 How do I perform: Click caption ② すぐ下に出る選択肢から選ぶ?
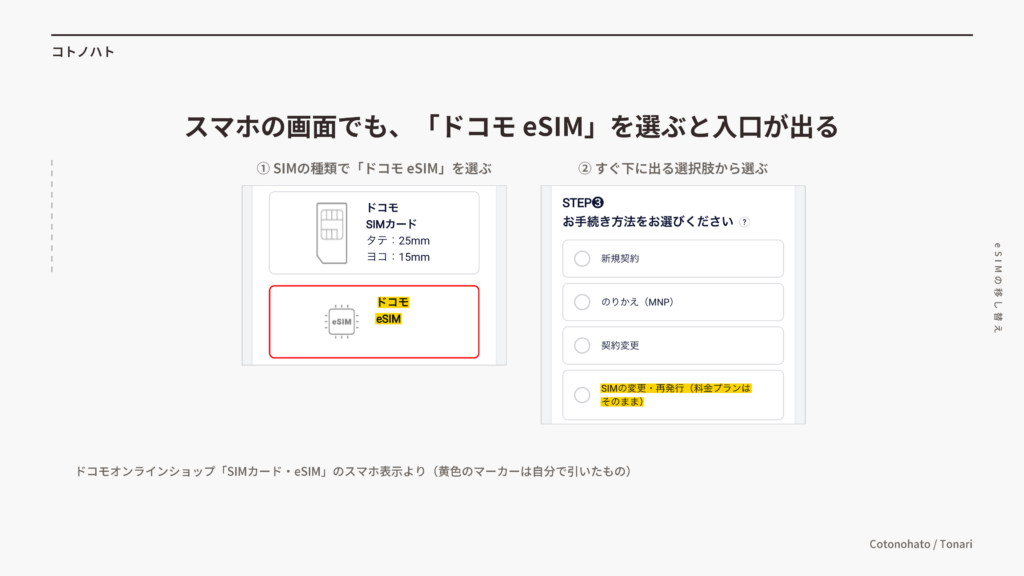click(673, 168)
